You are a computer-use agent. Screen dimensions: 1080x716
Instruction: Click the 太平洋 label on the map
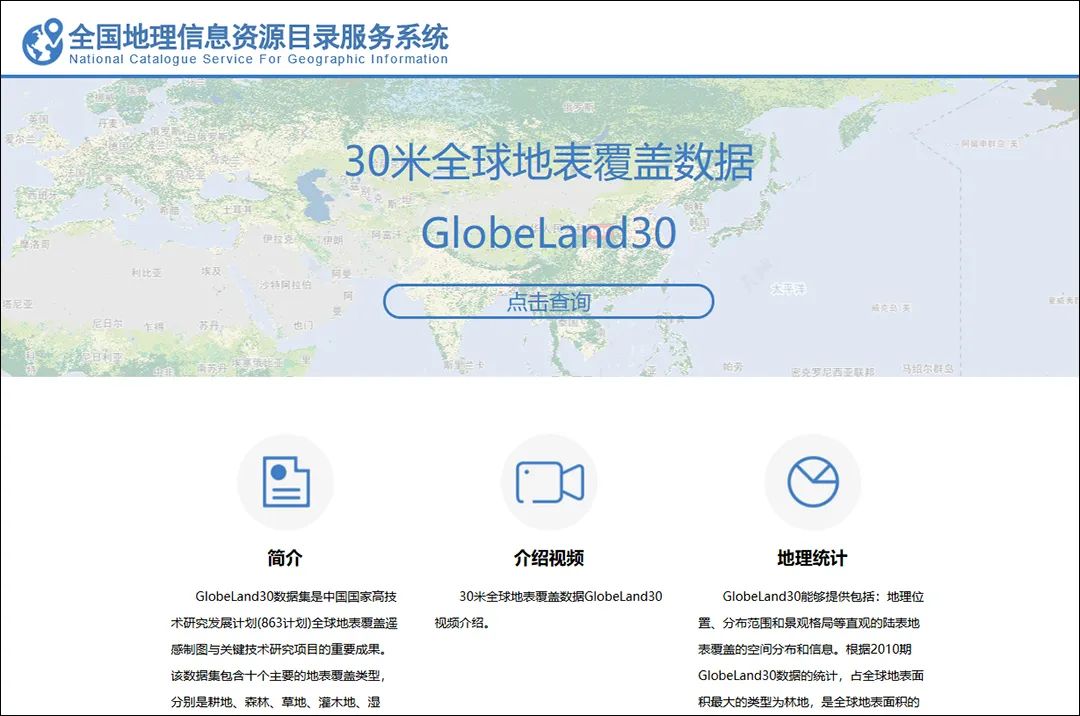790,290
